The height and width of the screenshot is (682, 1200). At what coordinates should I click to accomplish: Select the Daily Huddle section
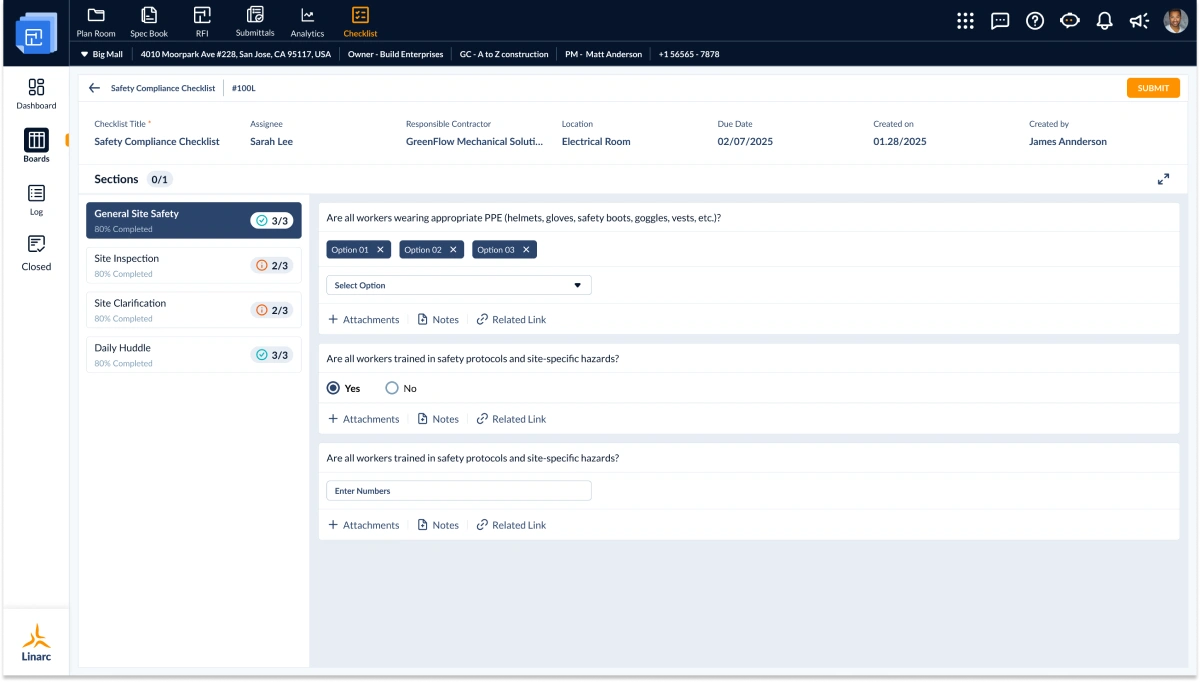point(194,355)
